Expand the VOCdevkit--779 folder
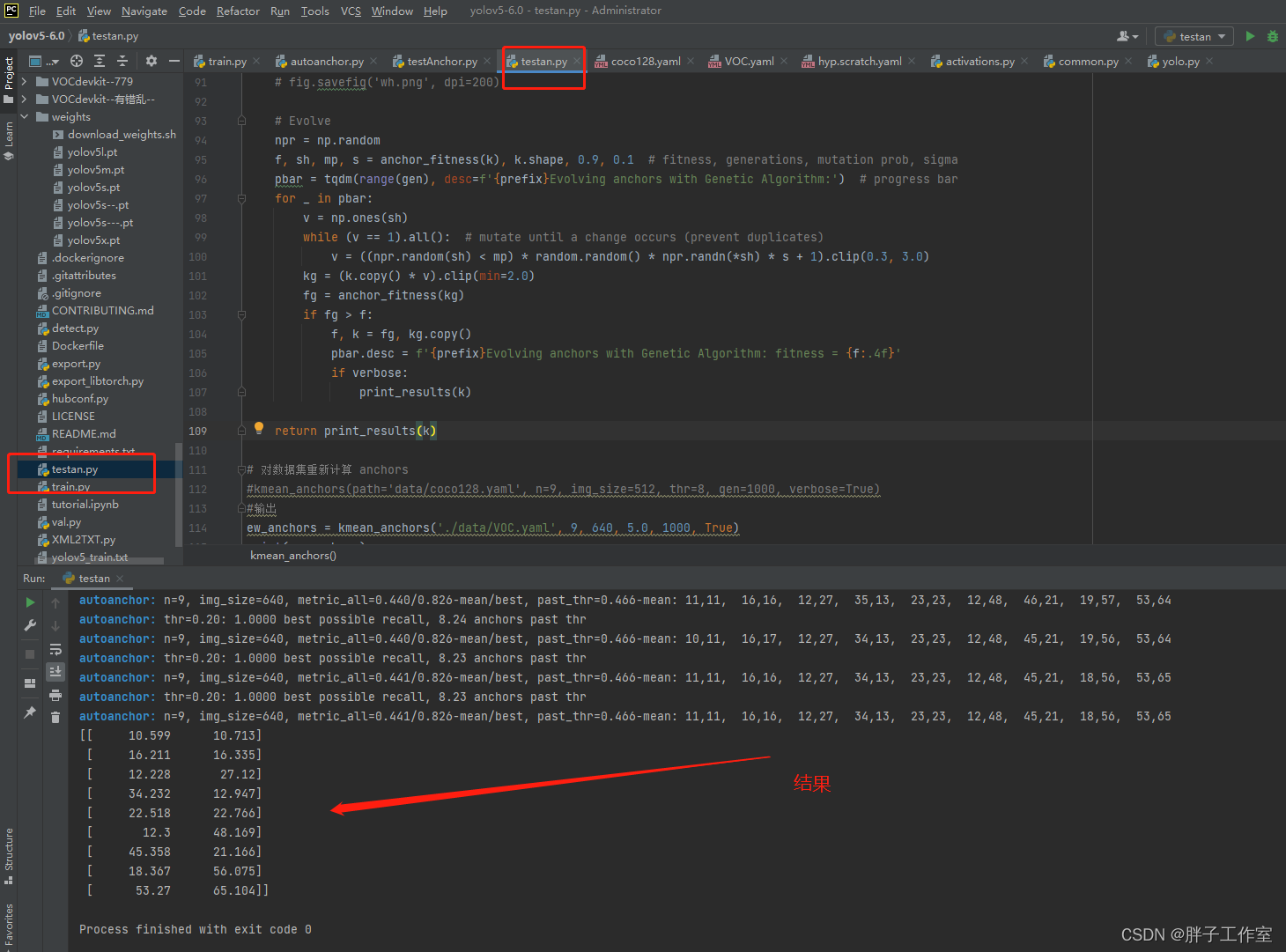 [24, 82]
